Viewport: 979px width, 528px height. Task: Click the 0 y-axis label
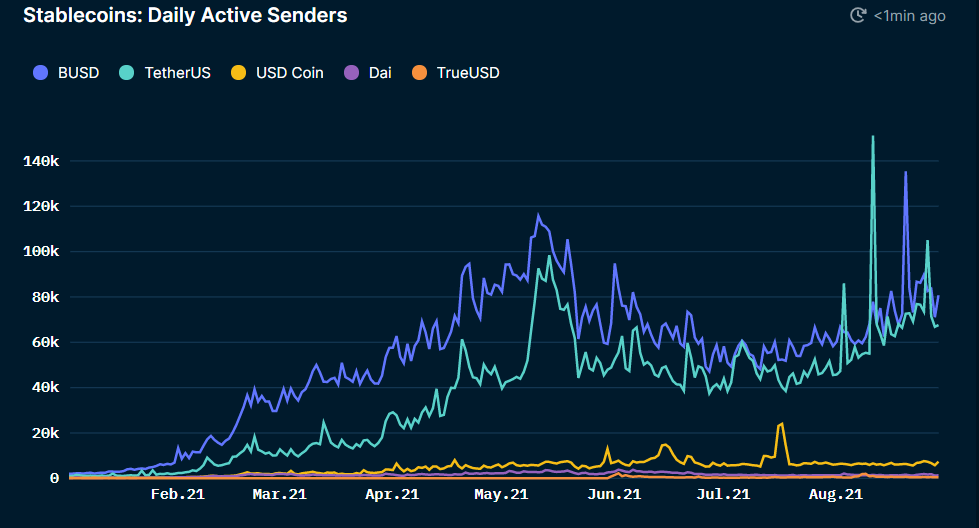coord(54,478)
